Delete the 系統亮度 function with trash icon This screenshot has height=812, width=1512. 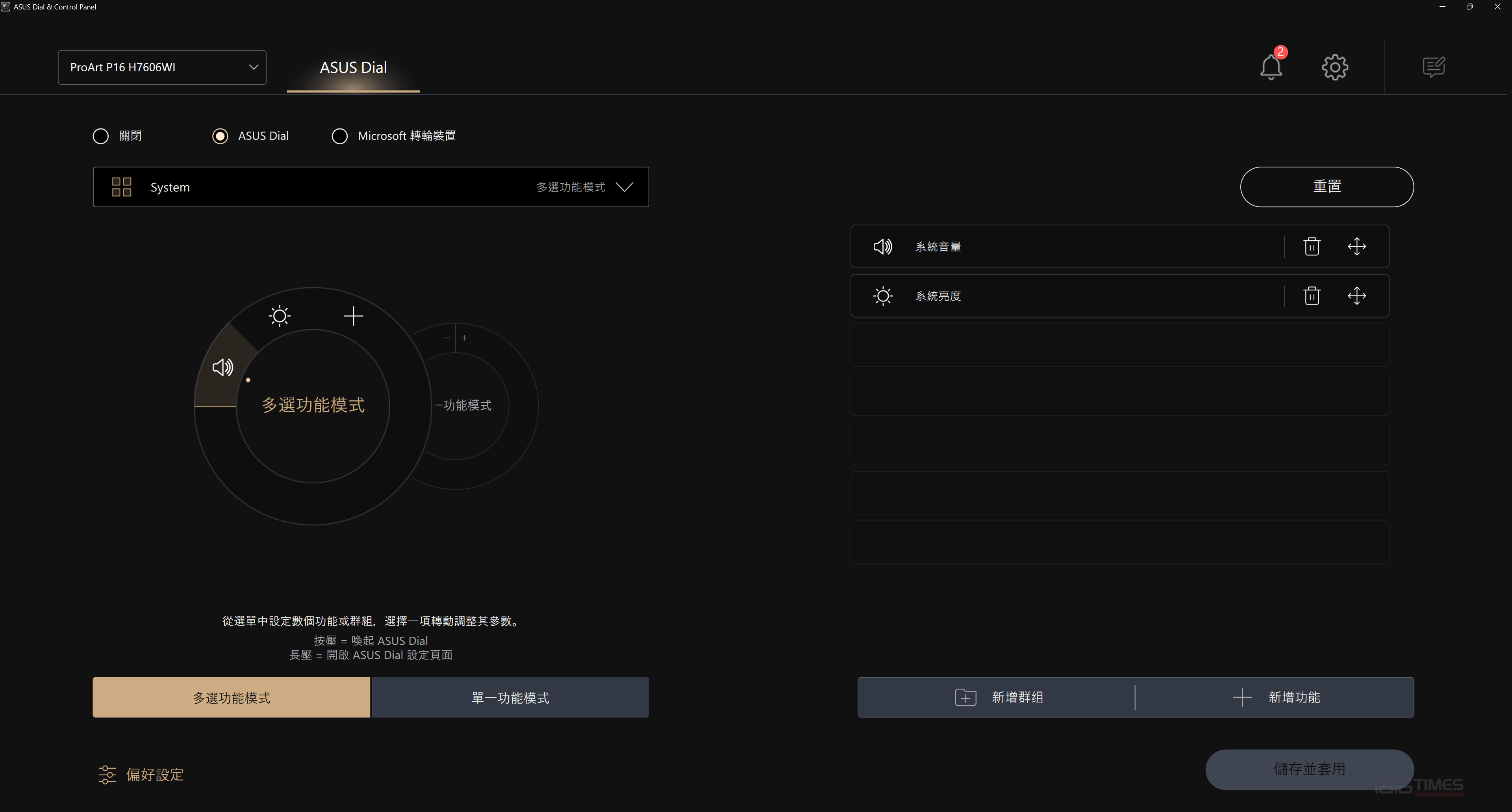1312,296
